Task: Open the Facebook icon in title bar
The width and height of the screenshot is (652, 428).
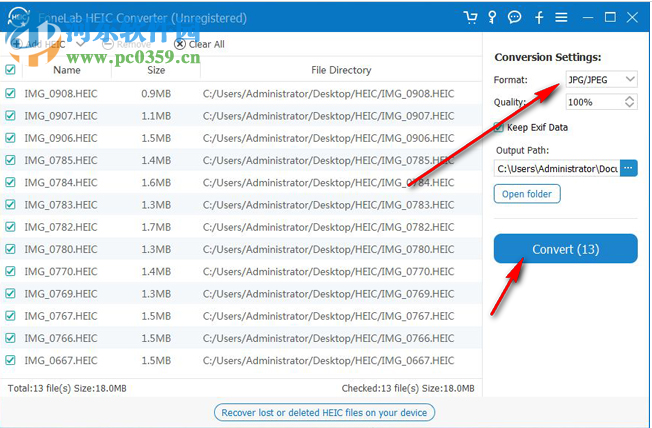Action: point(539,17)
